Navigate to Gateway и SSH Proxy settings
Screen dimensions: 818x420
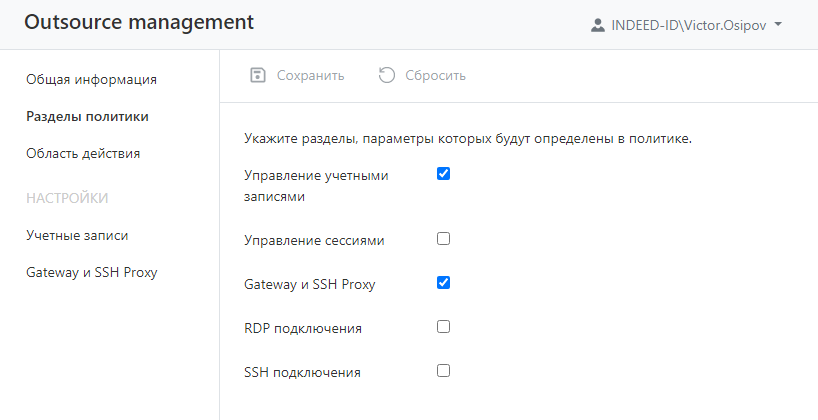[x=92, y=272]
